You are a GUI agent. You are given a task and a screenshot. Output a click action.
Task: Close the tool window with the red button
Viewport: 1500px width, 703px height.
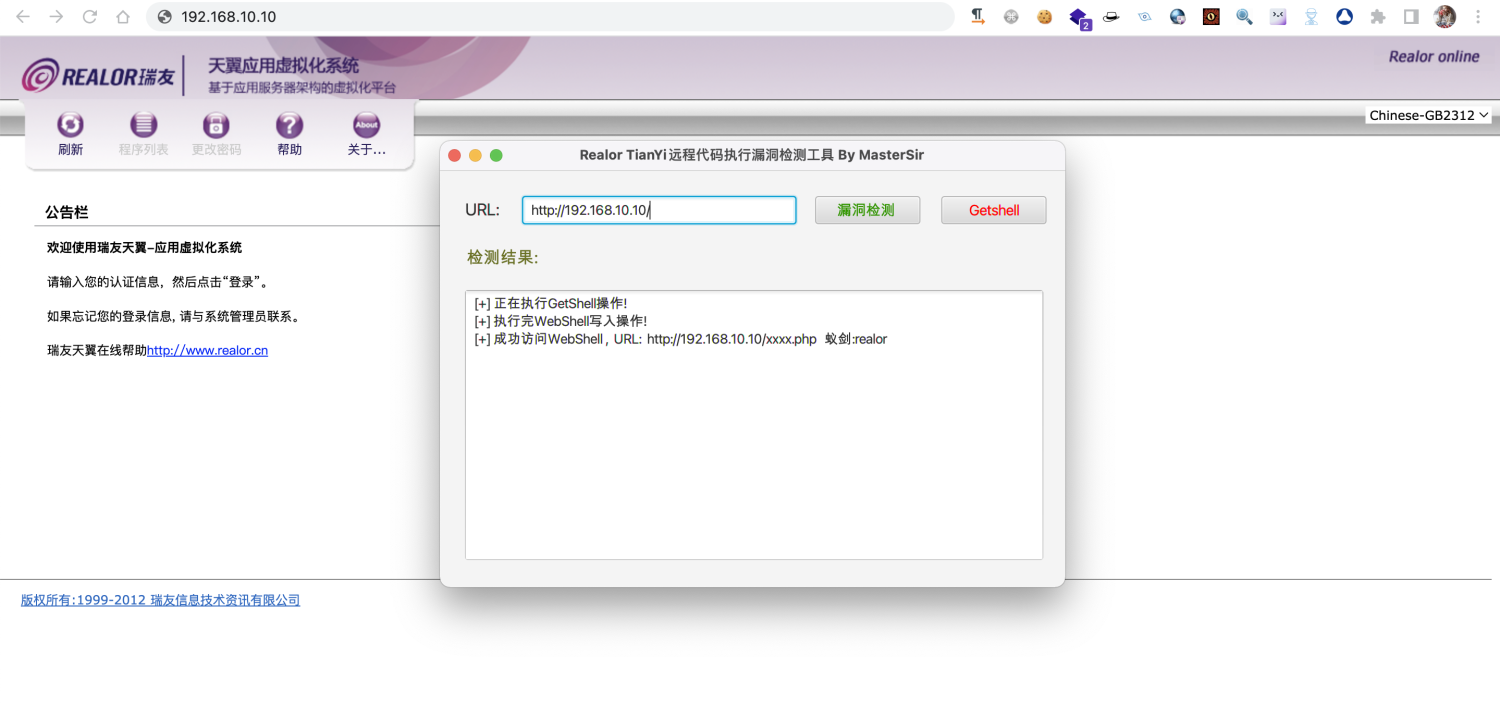click(x=455, y=155)
